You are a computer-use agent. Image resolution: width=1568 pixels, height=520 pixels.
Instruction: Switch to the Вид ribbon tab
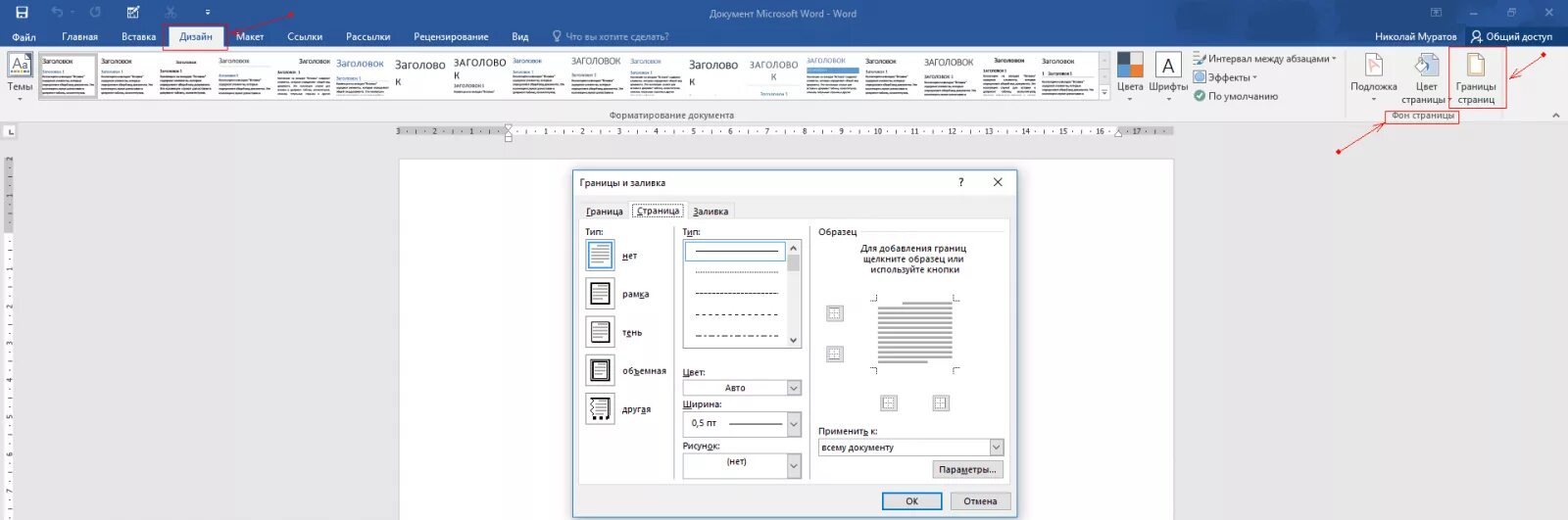(520, 37)
